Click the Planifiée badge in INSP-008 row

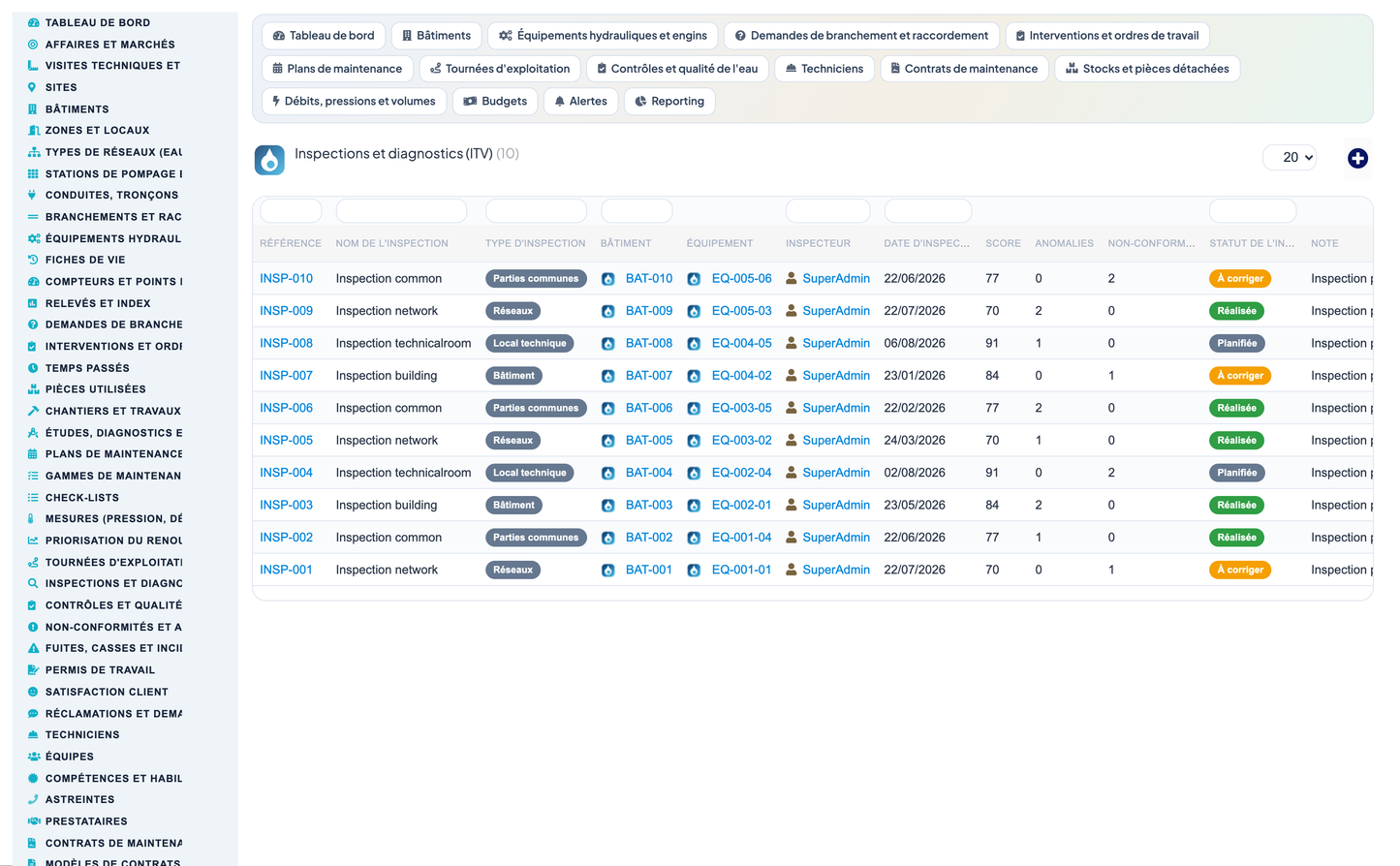1237,343
